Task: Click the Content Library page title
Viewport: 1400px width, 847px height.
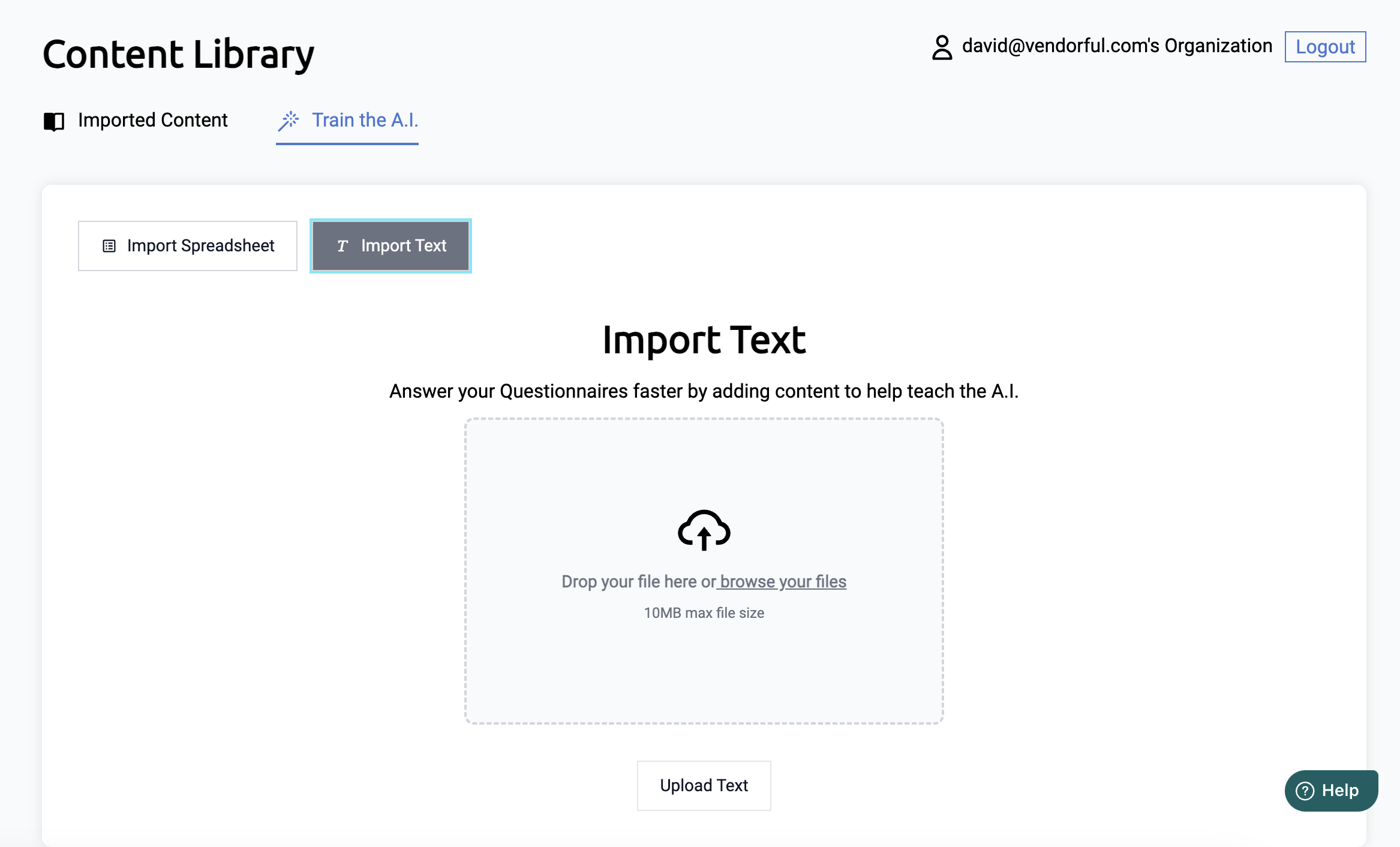Action: point(178,54)
